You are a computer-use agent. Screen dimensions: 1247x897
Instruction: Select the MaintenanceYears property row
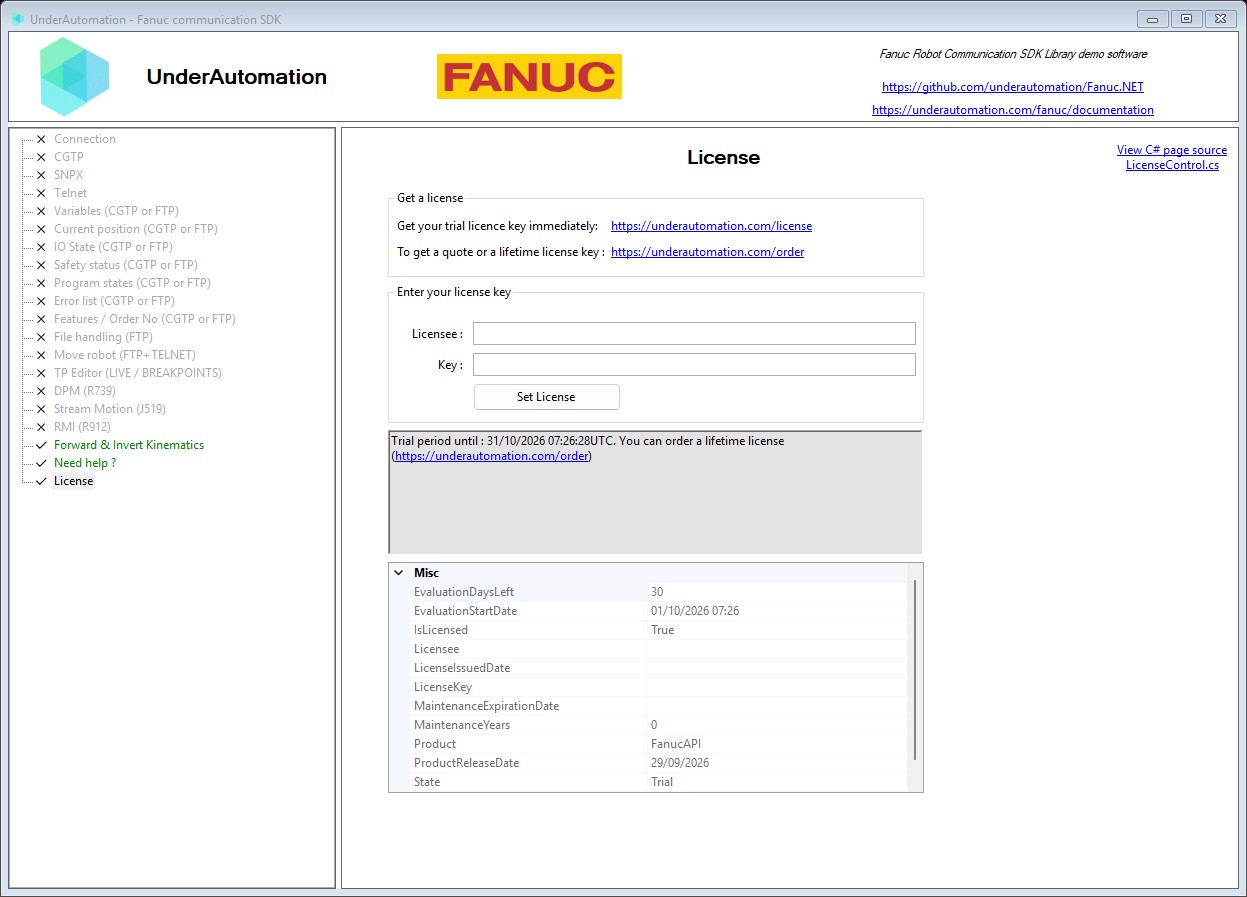[x=648, y=725]
